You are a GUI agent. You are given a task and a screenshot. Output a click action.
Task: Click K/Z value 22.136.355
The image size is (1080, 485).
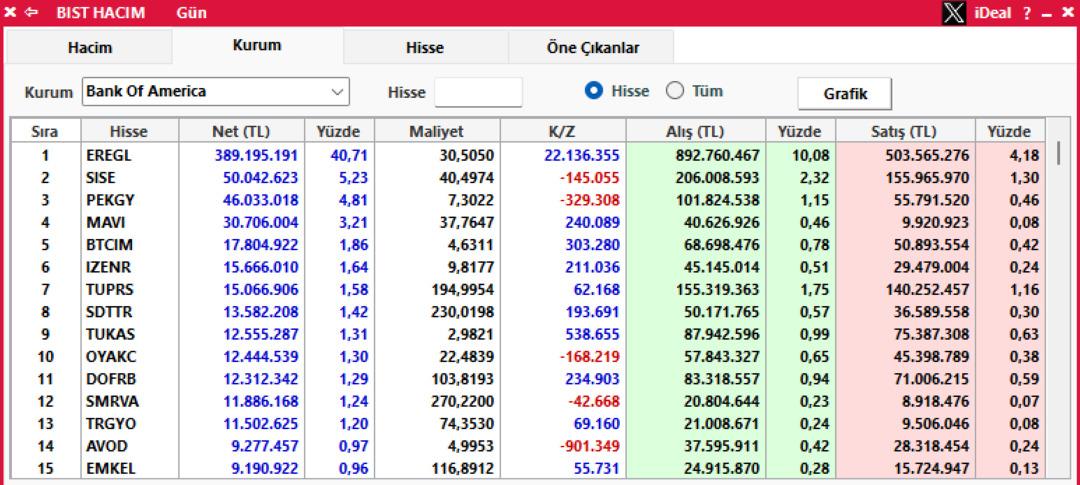pos(582,156)
